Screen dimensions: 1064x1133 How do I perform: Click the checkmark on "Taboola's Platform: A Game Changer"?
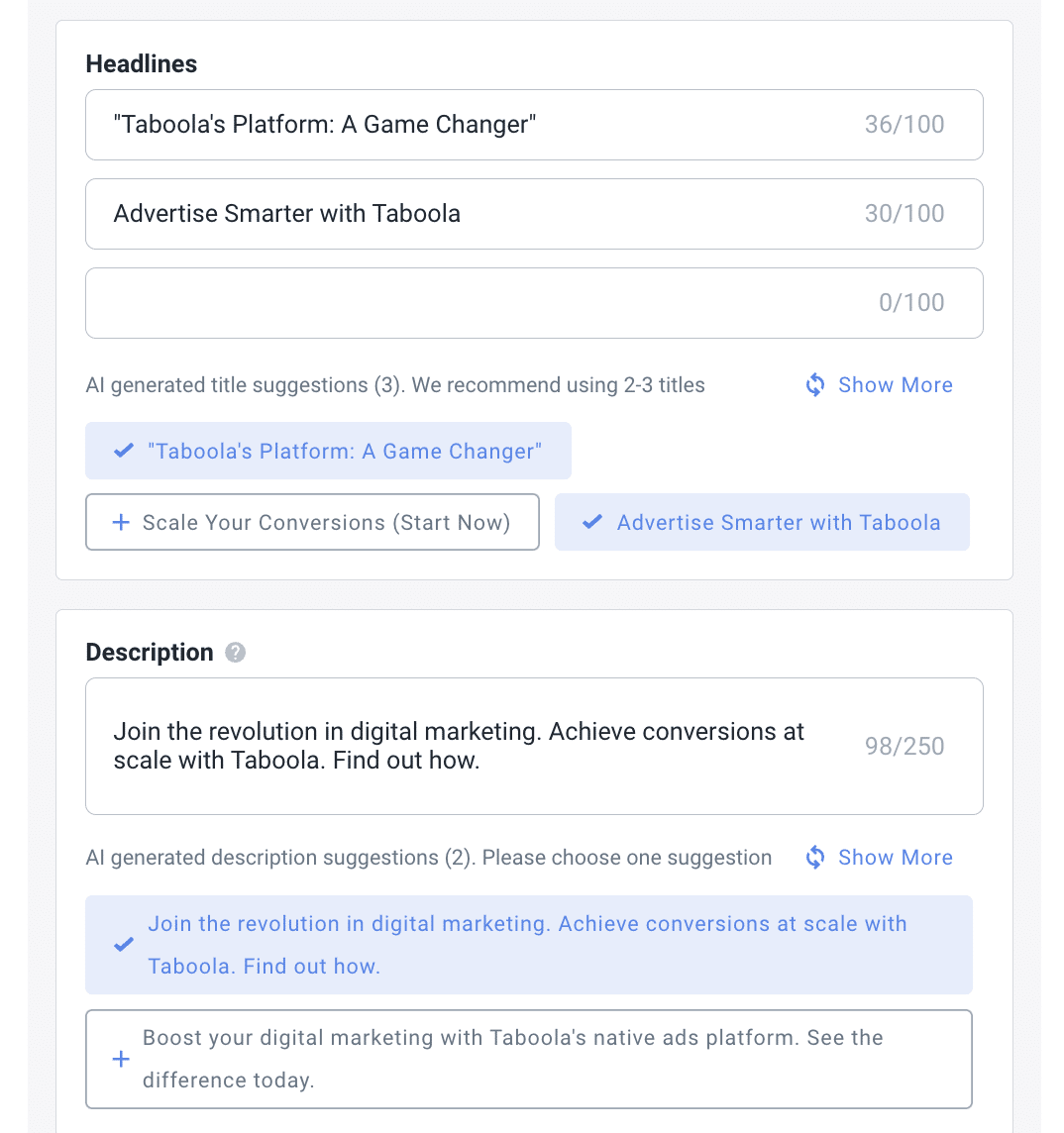point(123,451)
